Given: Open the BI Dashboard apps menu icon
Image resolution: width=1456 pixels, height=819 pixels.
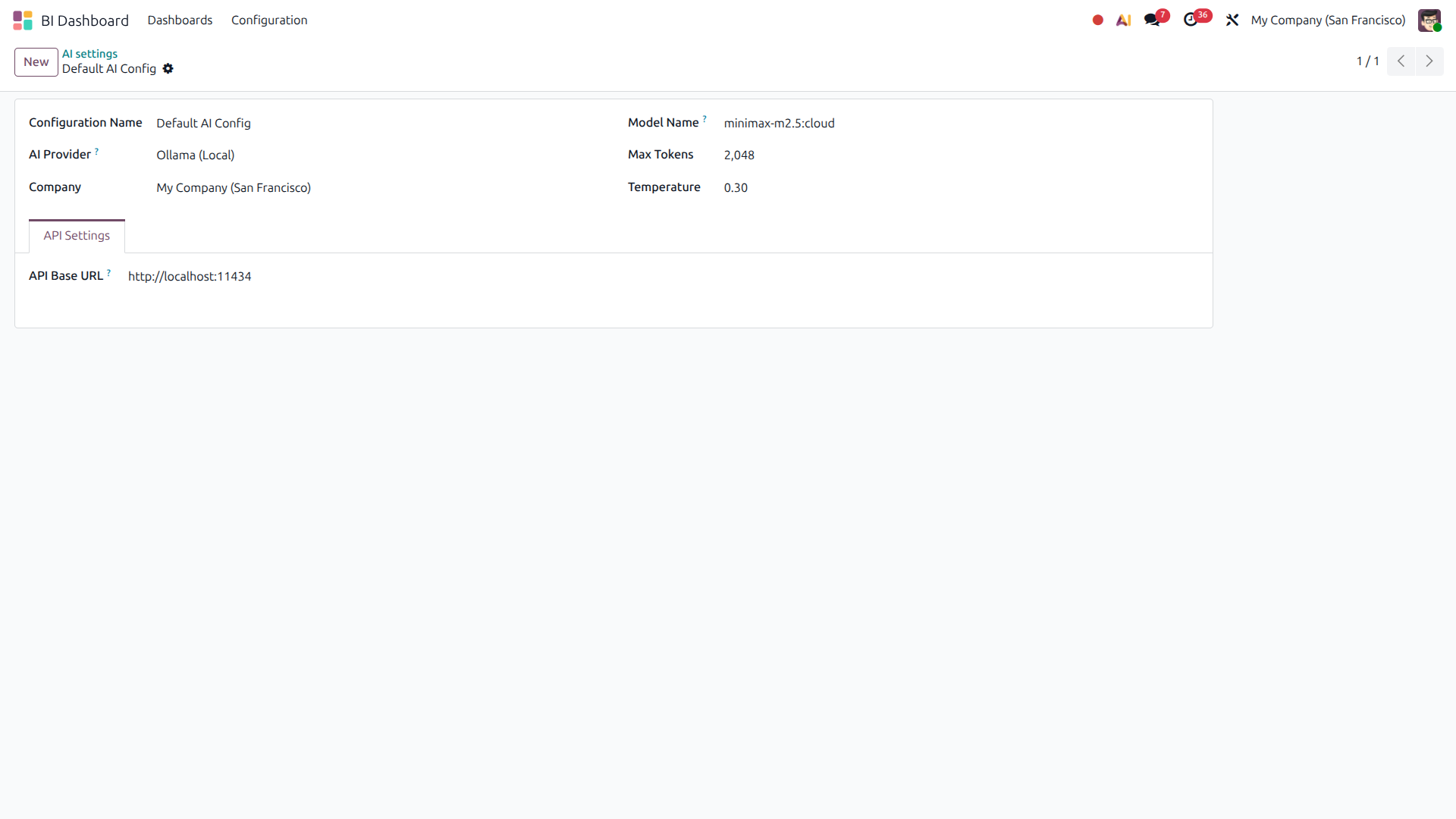Looking at the screenshot, I should (x=23, y=20).
